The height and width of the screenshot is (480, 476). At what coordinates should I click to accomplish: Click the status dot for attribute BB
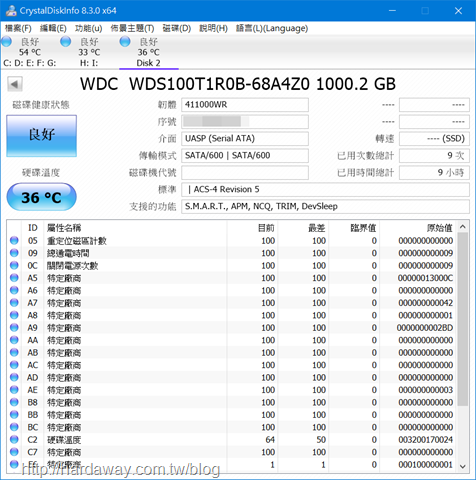[x=14, y=415]
